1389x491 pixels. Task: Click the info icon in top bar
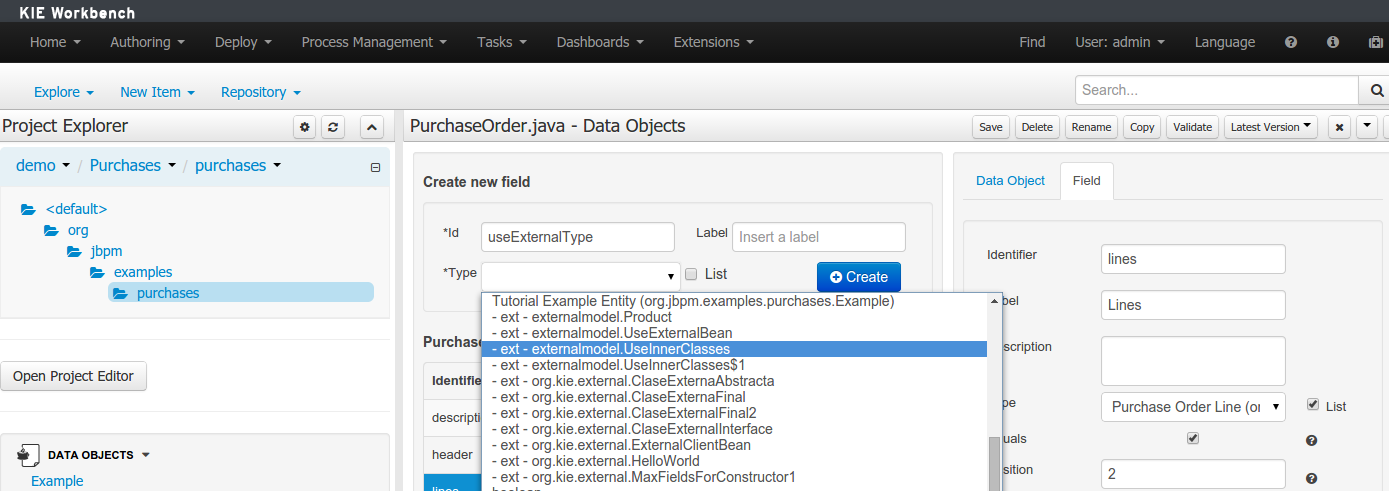(1333, 42)
